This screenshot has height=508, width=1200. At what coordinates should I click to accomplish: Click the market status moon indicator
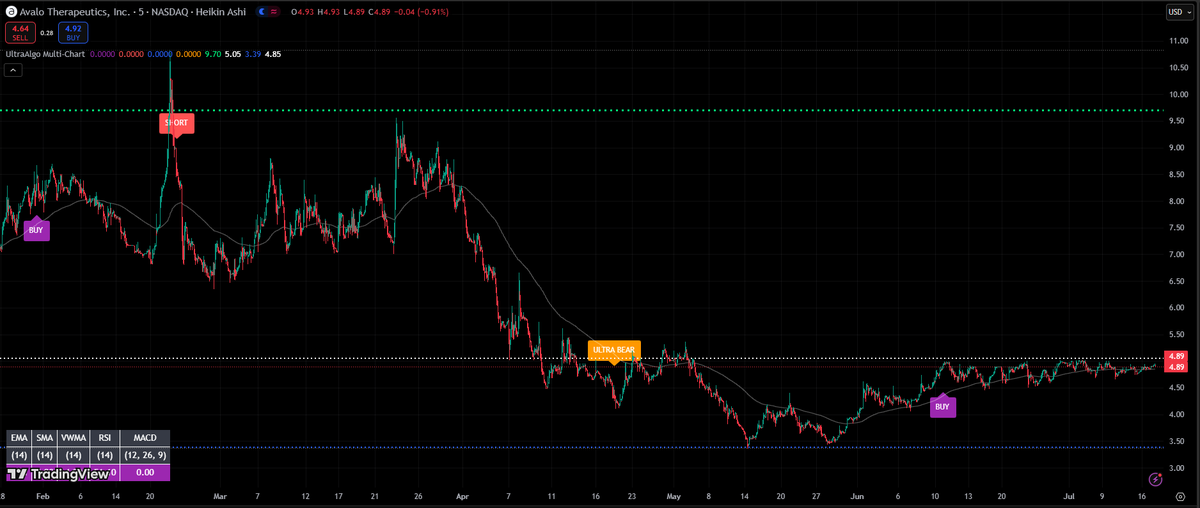(x=262, y=12)
